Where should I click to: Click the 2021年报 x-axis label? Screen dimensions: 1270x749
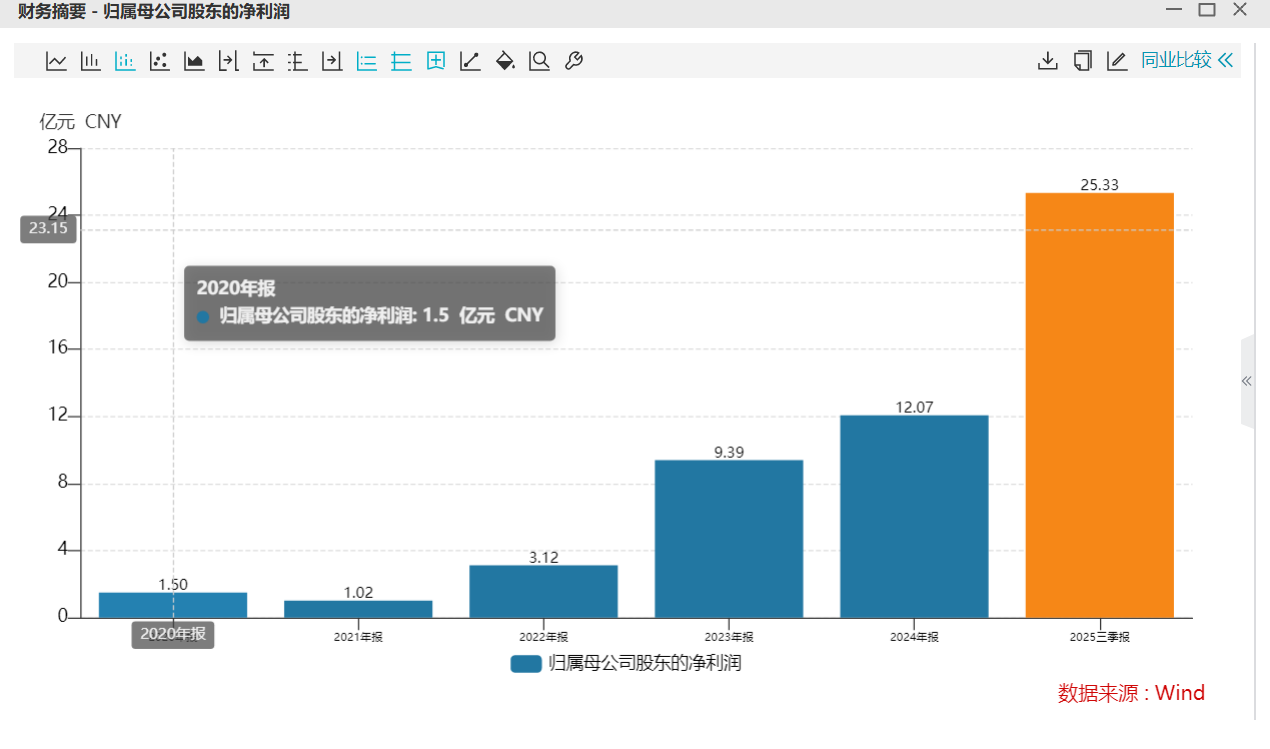(x=358, y=637)
